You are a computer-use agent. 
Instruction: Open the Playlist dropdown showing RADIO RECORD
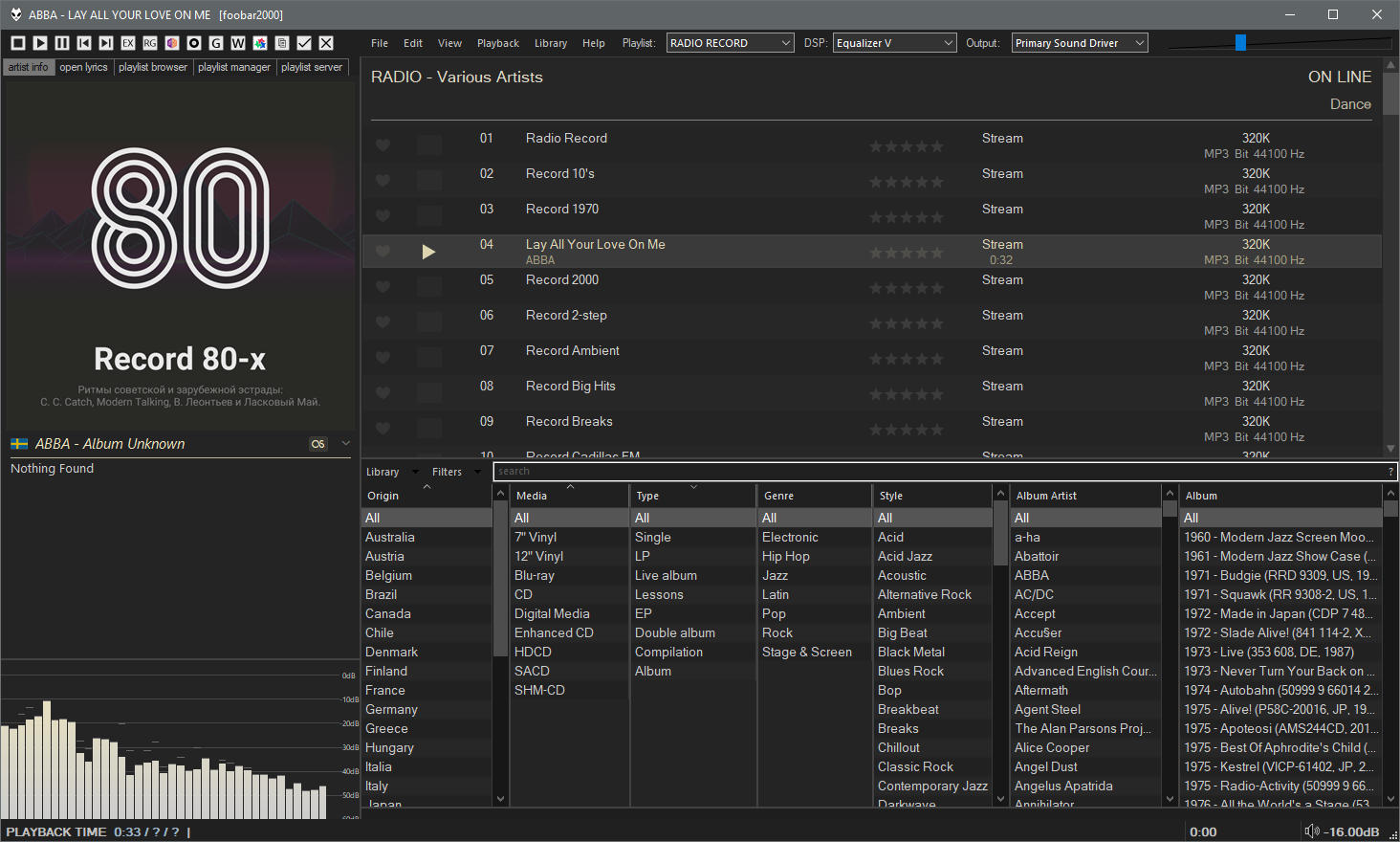click(731, 43)
